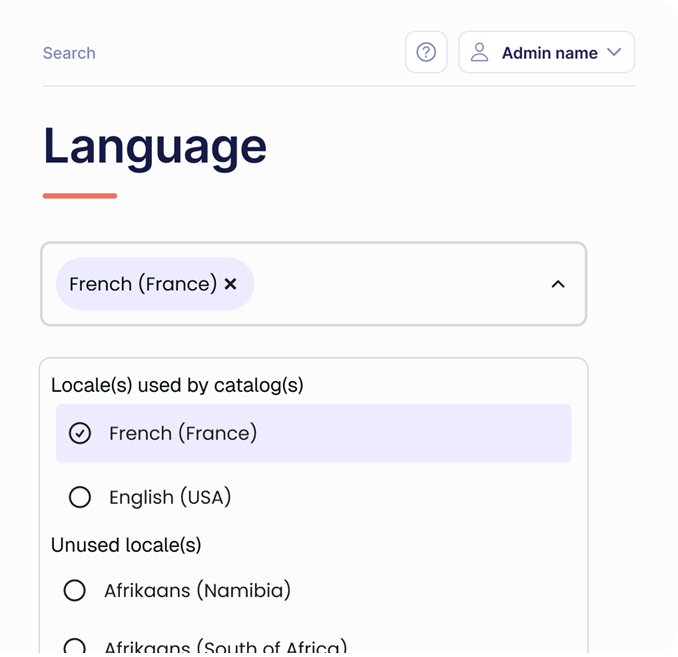
Task: Open the Admin name account menu
Action: (548, 53)
